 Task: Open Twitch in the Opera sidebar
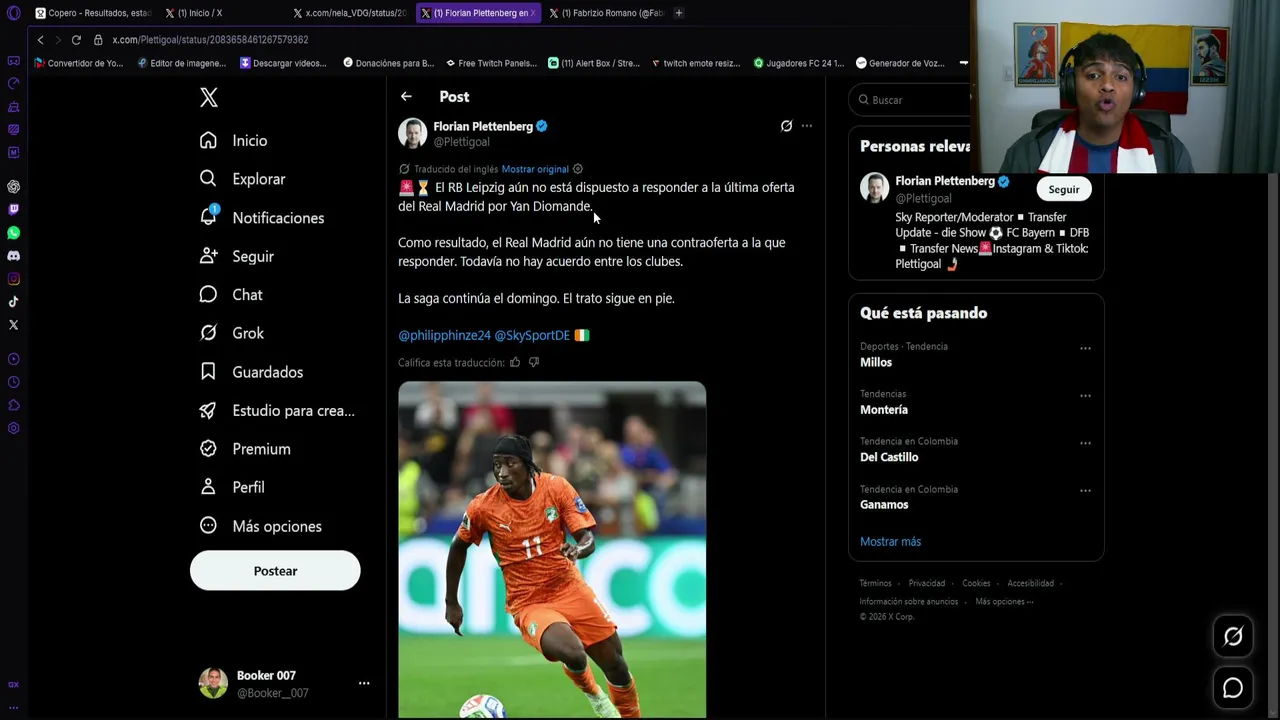point(13,210)
